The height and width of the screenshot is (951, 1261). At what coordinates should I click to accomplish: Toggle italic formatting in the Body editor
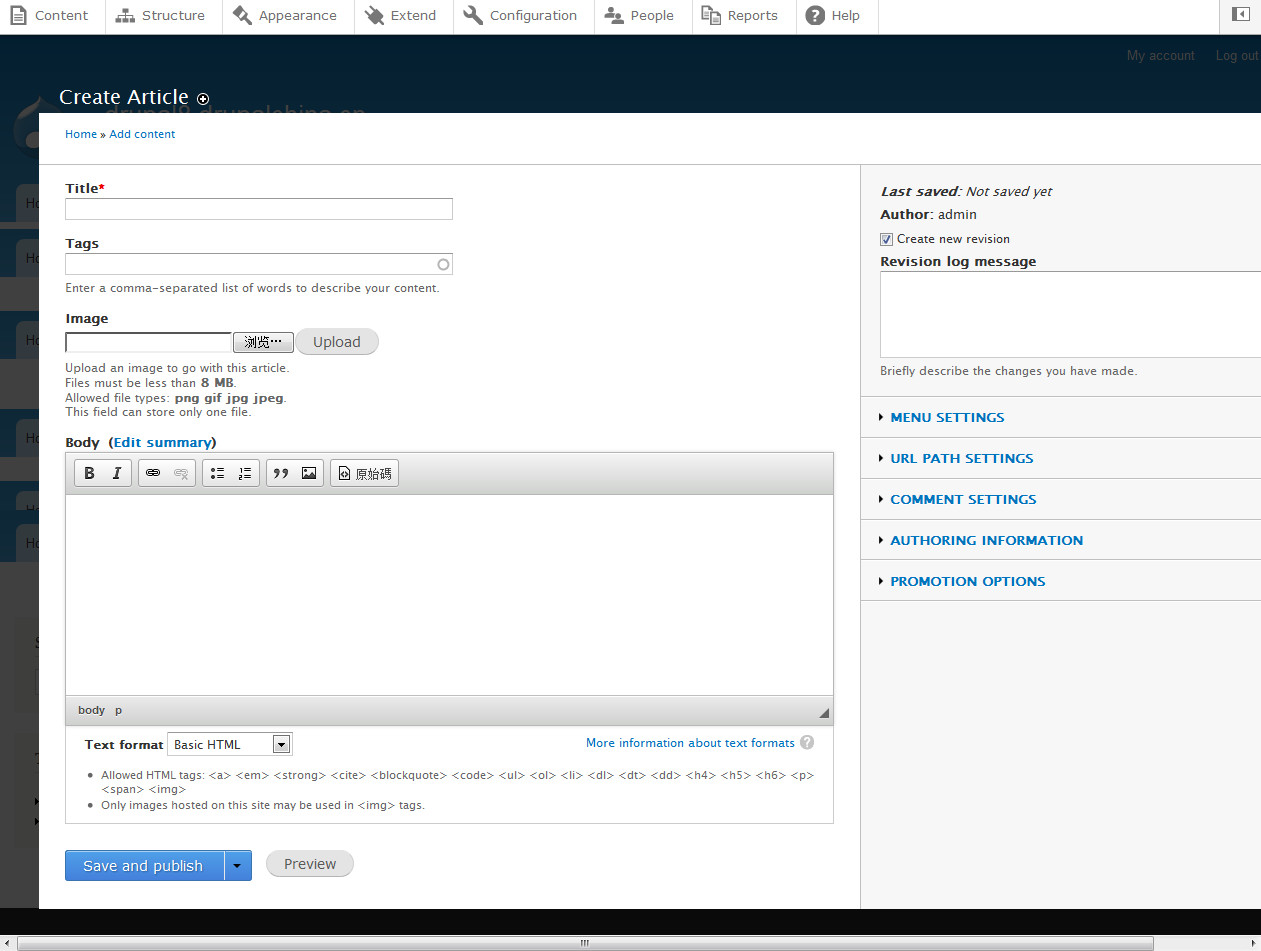tap(116, 472)
